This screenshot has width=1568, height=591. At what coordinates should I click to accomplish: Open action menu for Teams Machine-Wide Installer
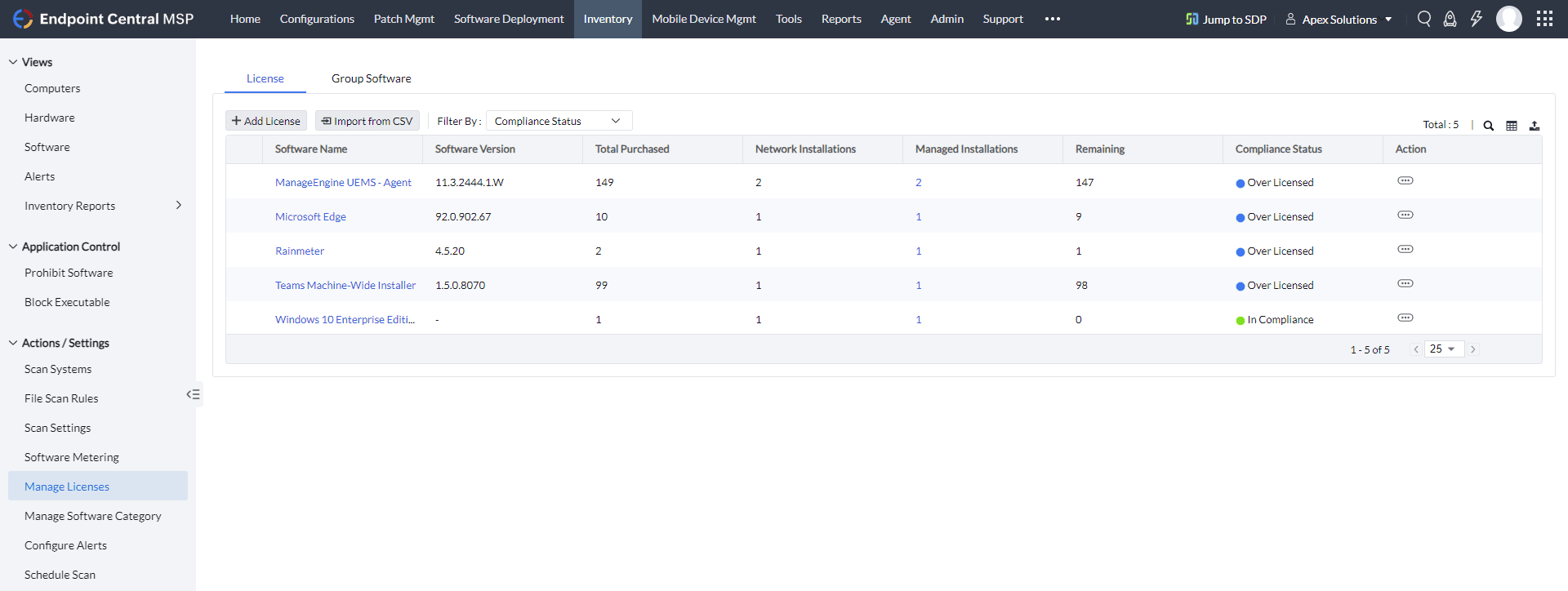pos(1405,283)
